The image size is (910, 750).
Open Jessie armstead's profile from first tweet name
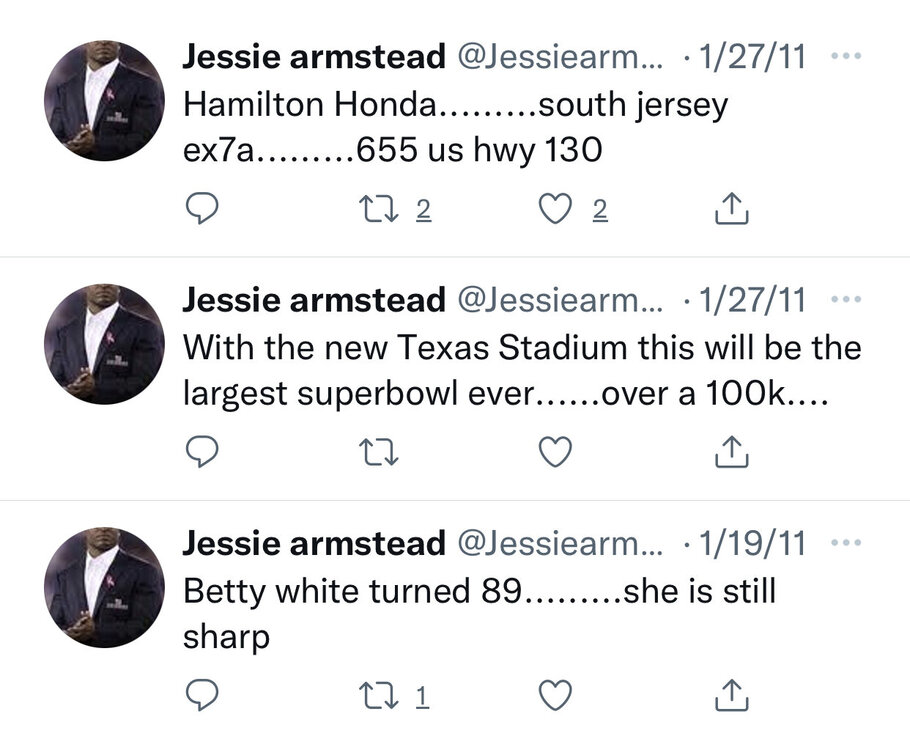tap(314, 57)
